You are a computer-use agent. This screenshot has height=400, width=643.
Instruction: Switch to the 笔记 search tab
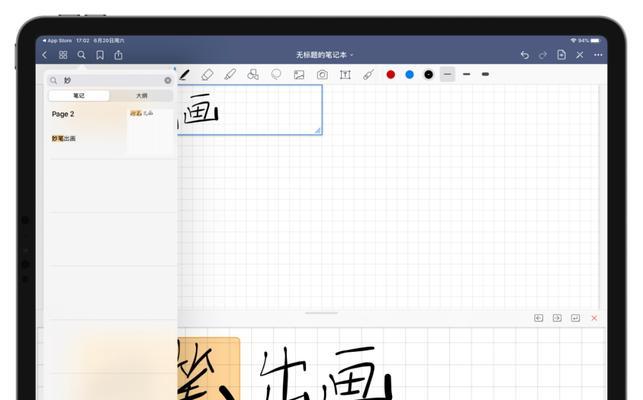[79, 96]
